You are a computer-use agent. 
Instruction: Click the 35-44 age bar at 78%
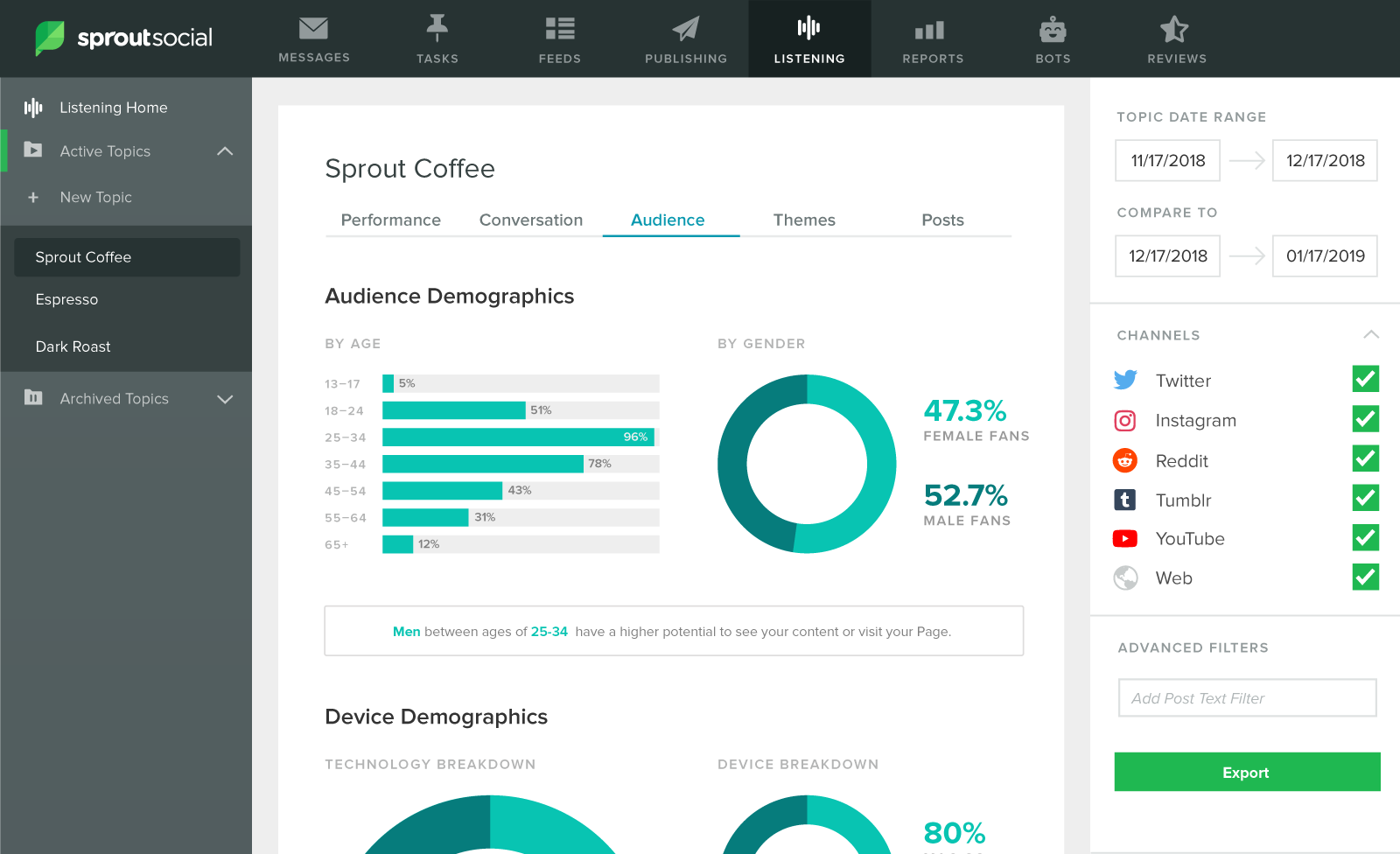(483, 464)
